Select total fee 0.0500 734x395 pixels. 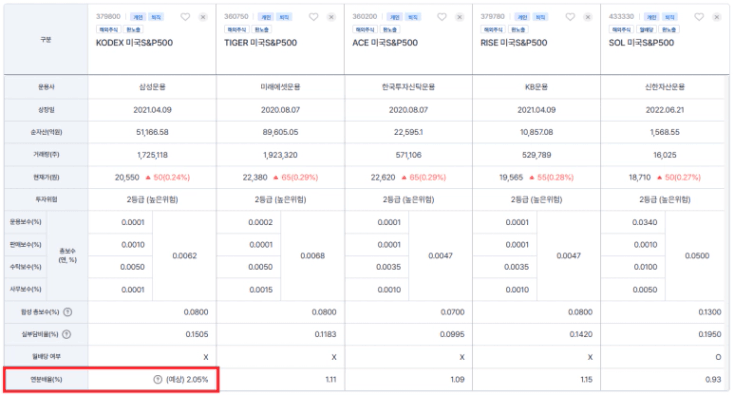pyautogui.click(x=697, y=256)
